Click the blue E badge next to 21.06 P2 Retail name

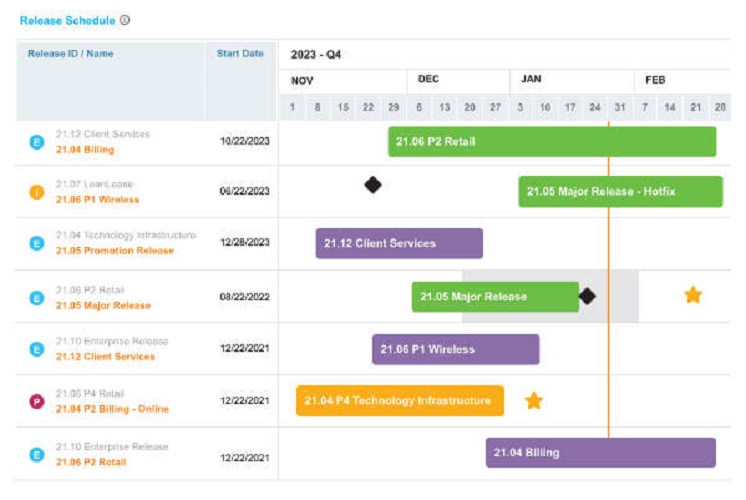click(x=37, y=455)
